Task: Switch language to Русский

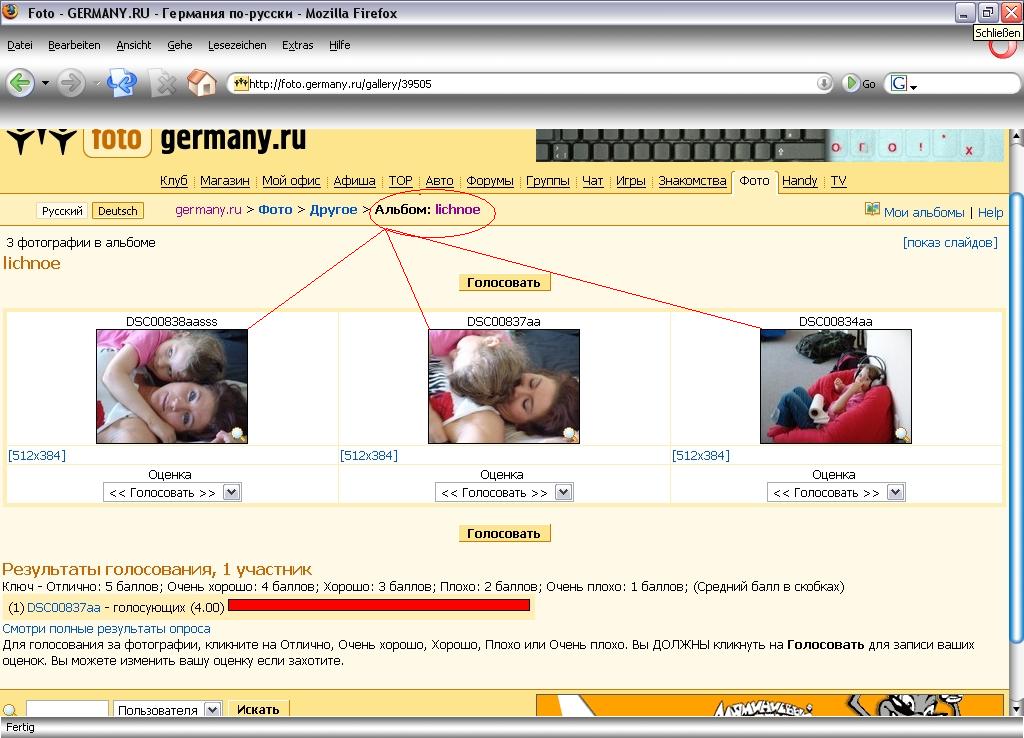Action: tap(62, 211)
